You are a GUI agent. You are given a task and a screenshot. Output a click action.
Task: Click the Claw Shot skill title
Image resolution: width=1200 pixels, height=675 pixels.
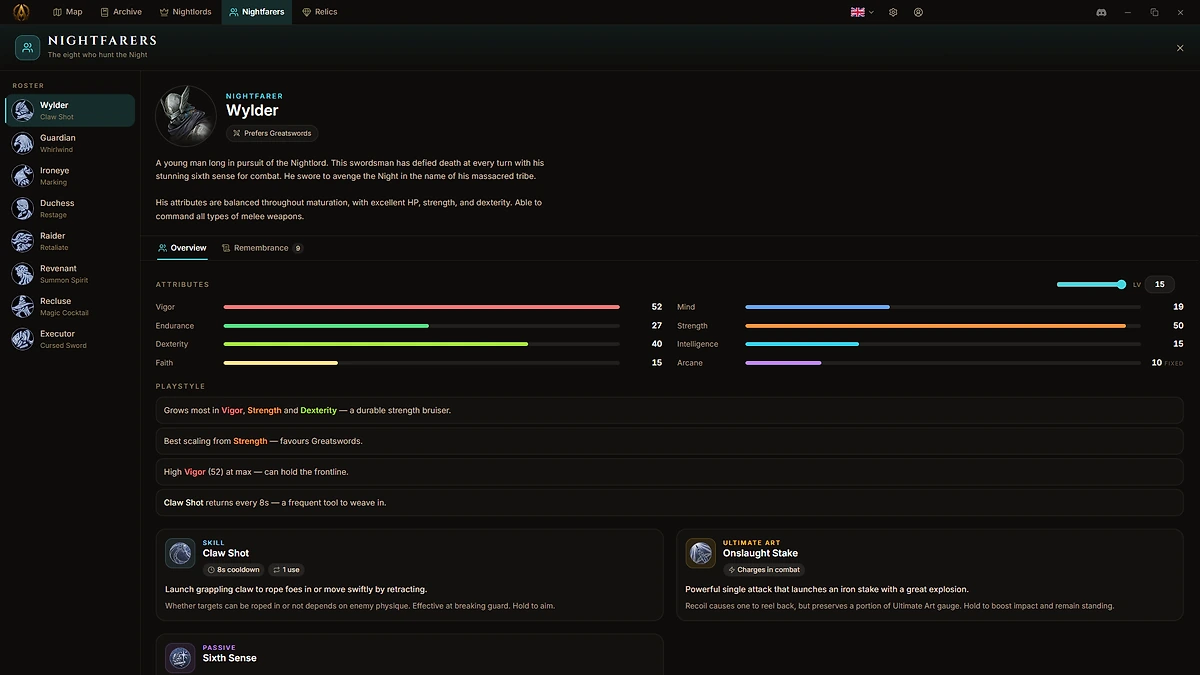(226, 553)
